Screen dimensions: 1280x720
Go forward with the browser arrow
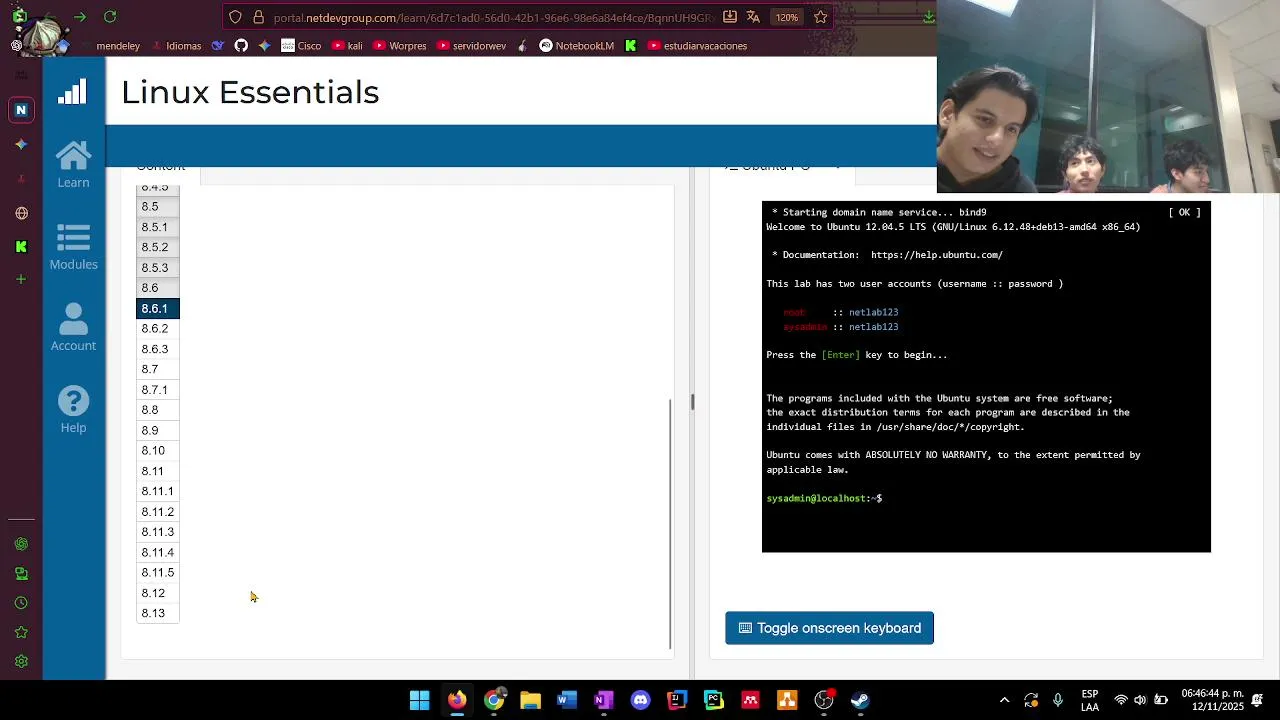pos(80,17)
